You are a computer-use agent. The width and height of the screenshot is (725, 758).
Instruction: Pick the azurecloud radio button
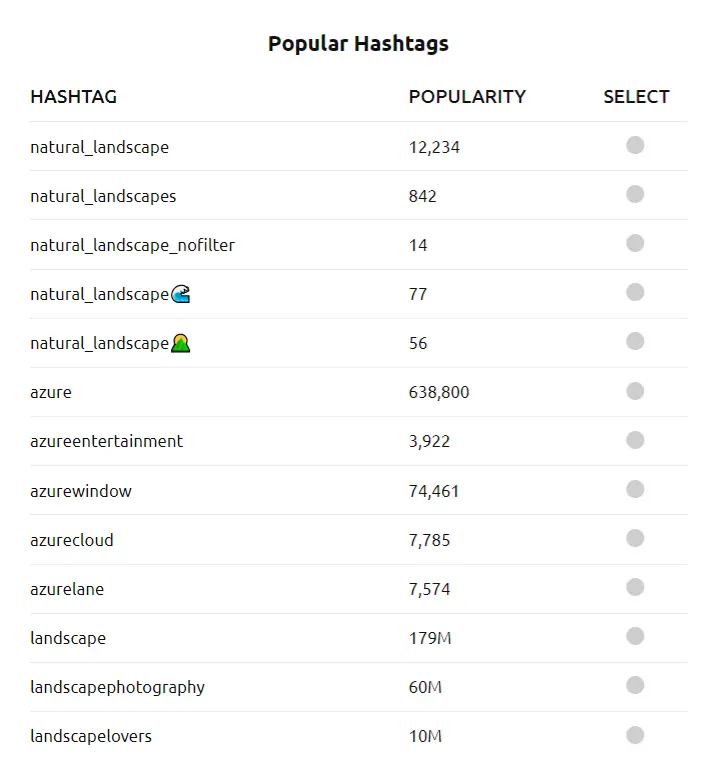point(635,539)
